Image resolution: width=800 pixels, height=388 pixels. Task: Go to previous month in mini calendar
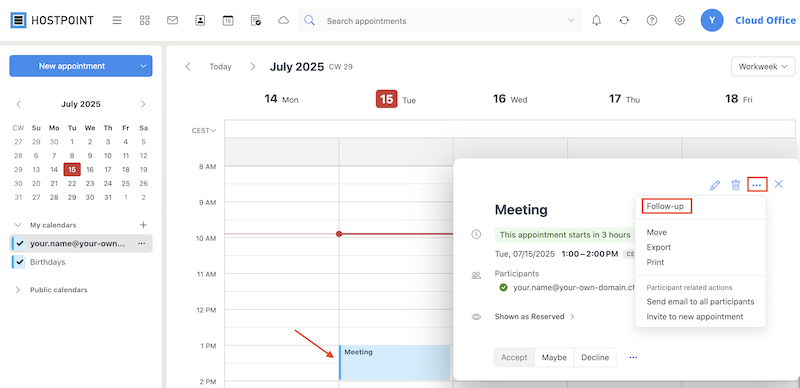19,104
